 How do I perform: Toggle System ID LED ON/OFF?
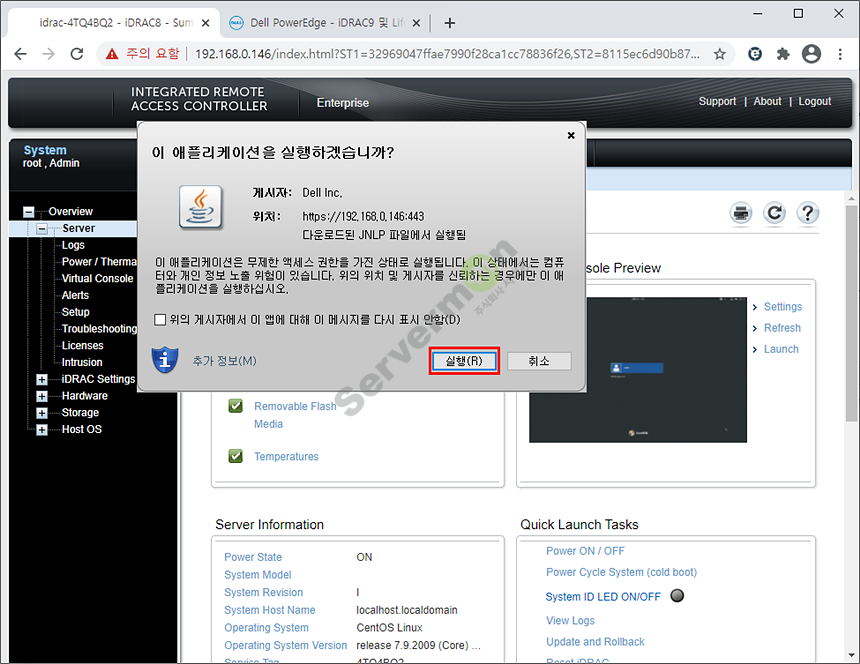tap(603, 597)
